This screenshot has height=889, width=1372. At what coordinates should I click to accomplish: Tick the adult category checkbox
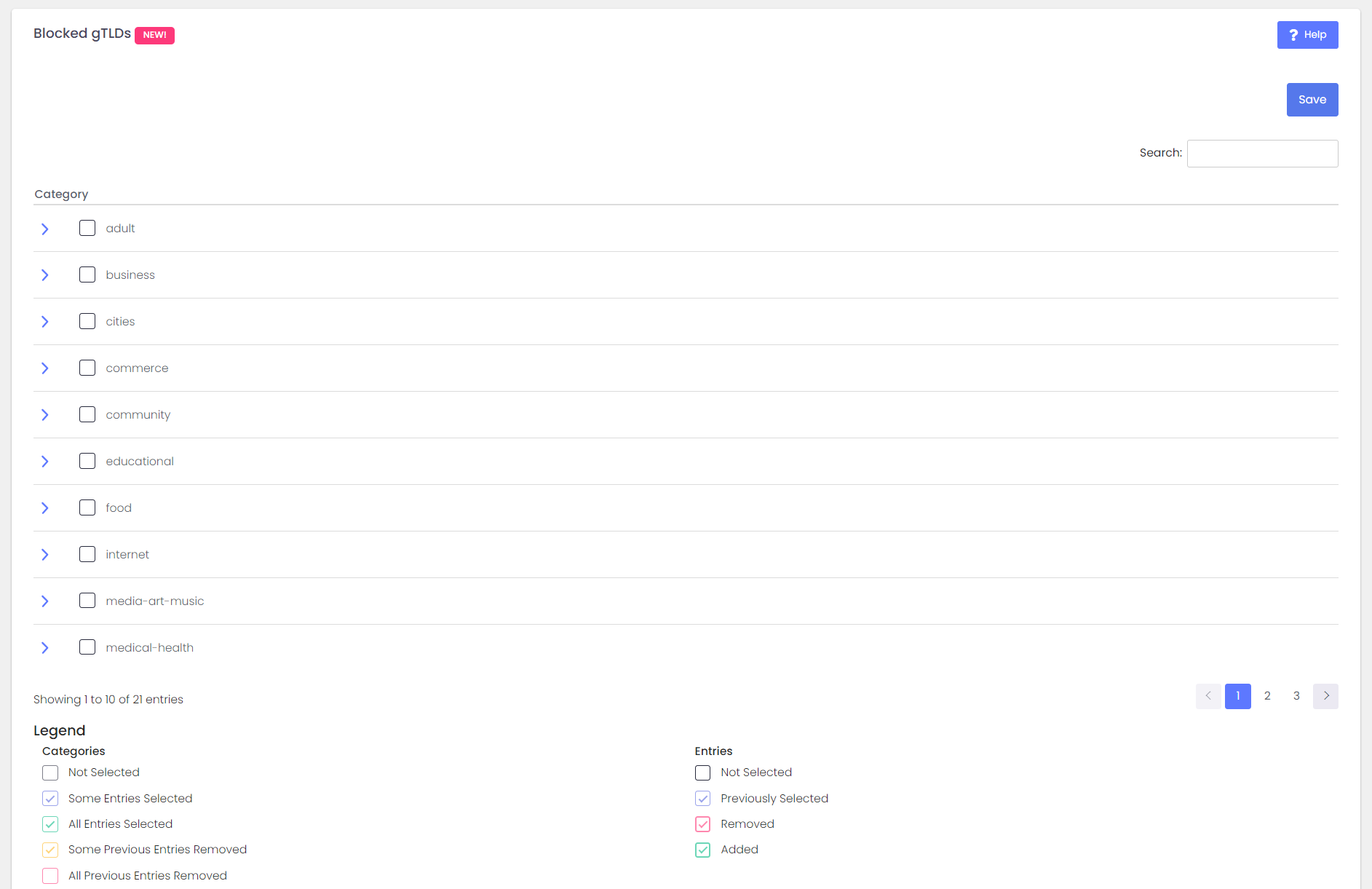pos(87,228)
